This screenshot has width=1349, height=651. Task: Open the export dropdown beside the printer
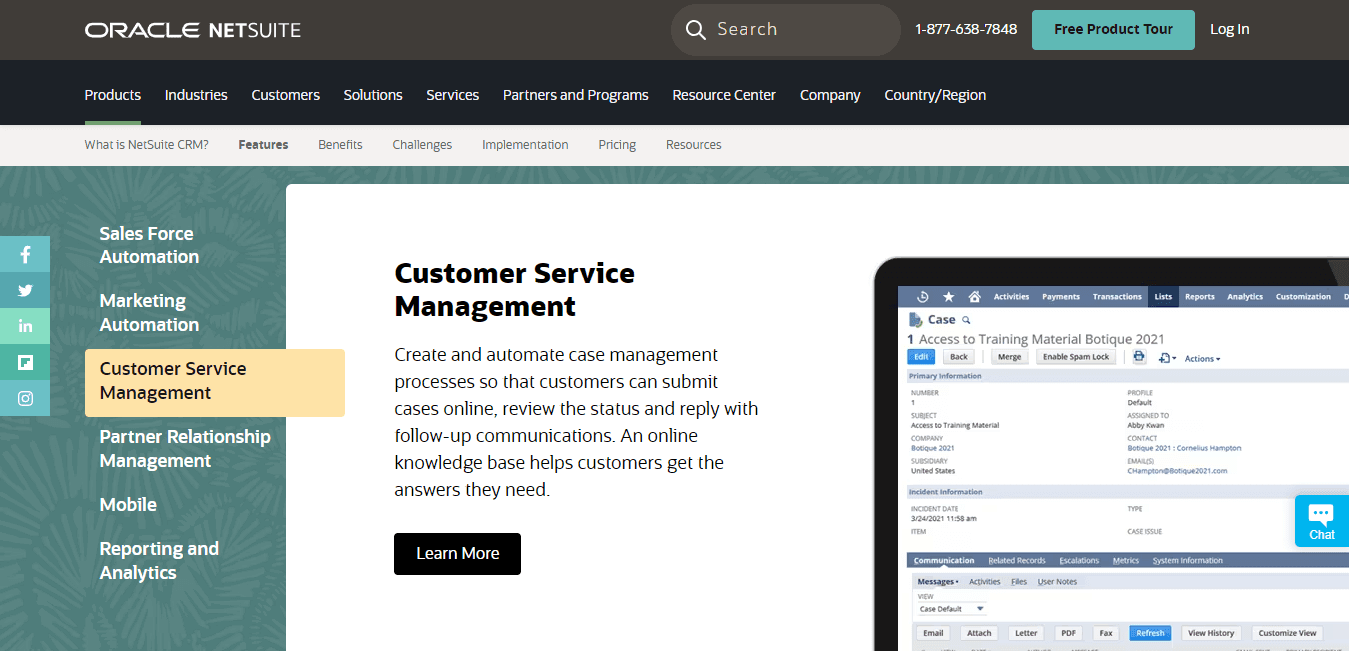1166,357
